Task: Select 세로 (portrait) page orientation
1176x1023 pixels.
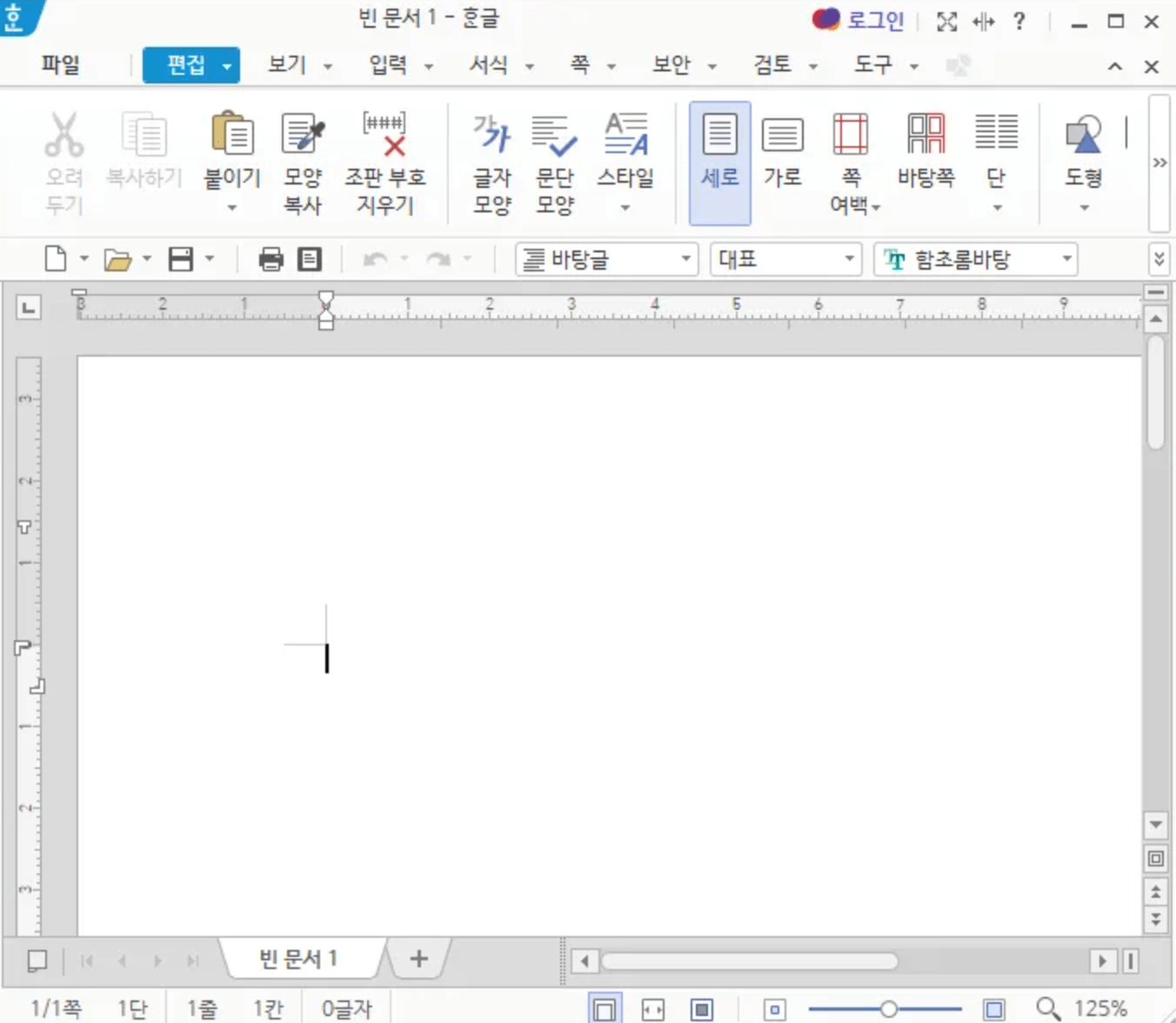Action: [x=719, y=163]
